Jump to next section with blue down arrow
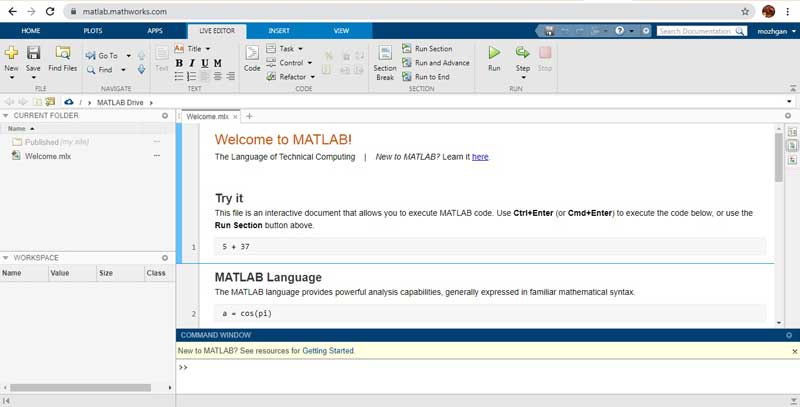The height and width of the screenshot is (407, 800). pos(141,69)
